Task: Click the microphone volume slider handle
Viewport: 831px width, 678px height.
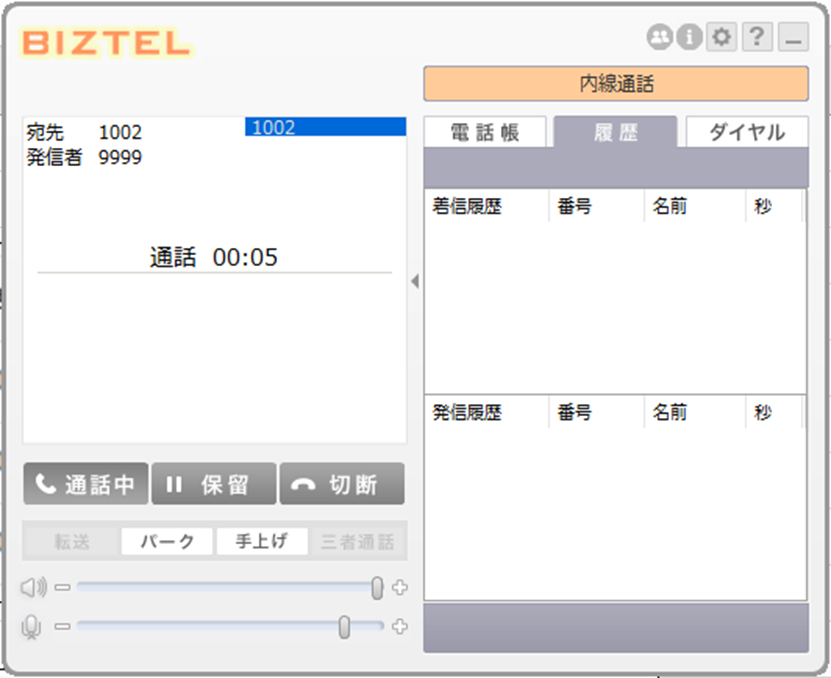Action: pos(344,627)
